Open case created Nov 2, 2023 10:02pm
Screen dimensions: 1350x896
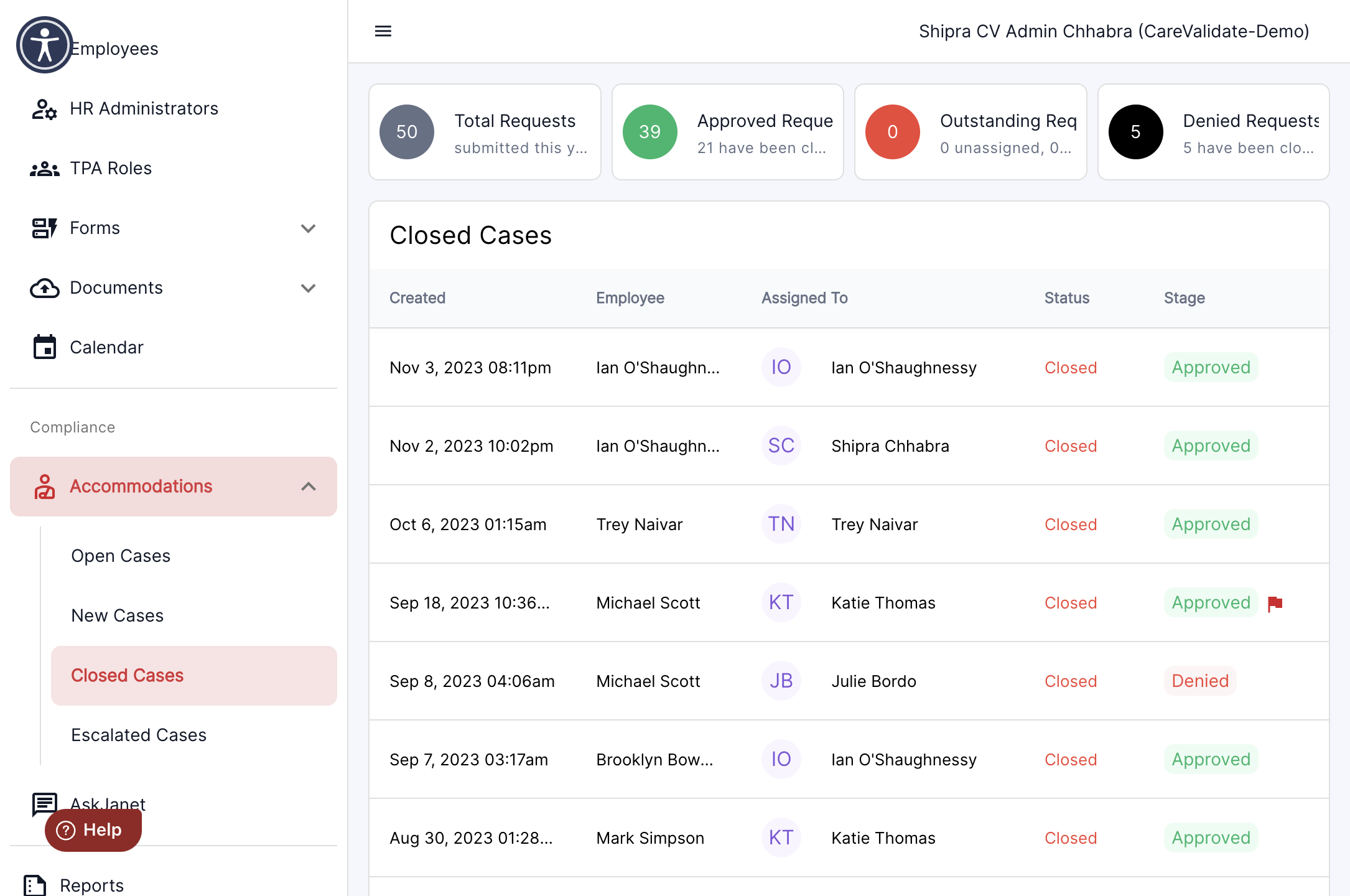[471, 446]
